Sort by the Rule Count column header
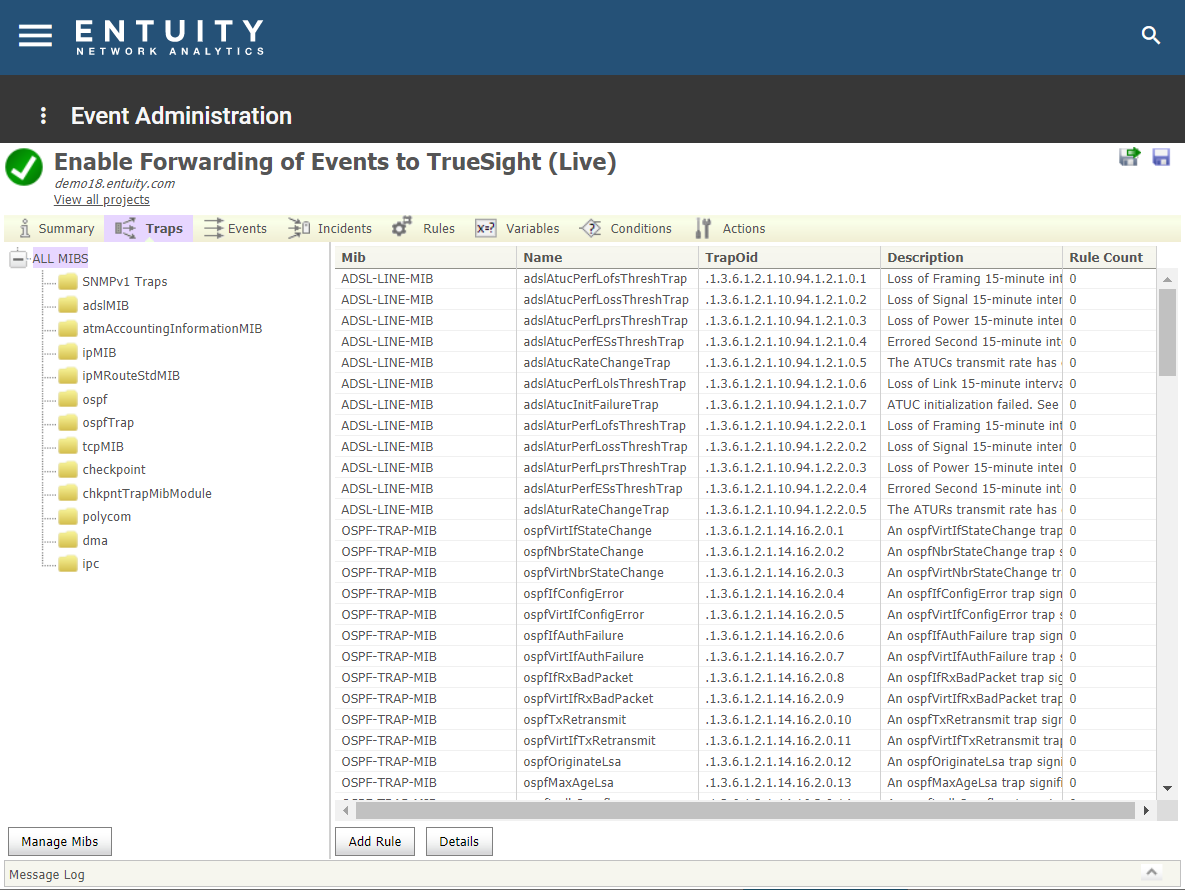 pos(1109,258)
